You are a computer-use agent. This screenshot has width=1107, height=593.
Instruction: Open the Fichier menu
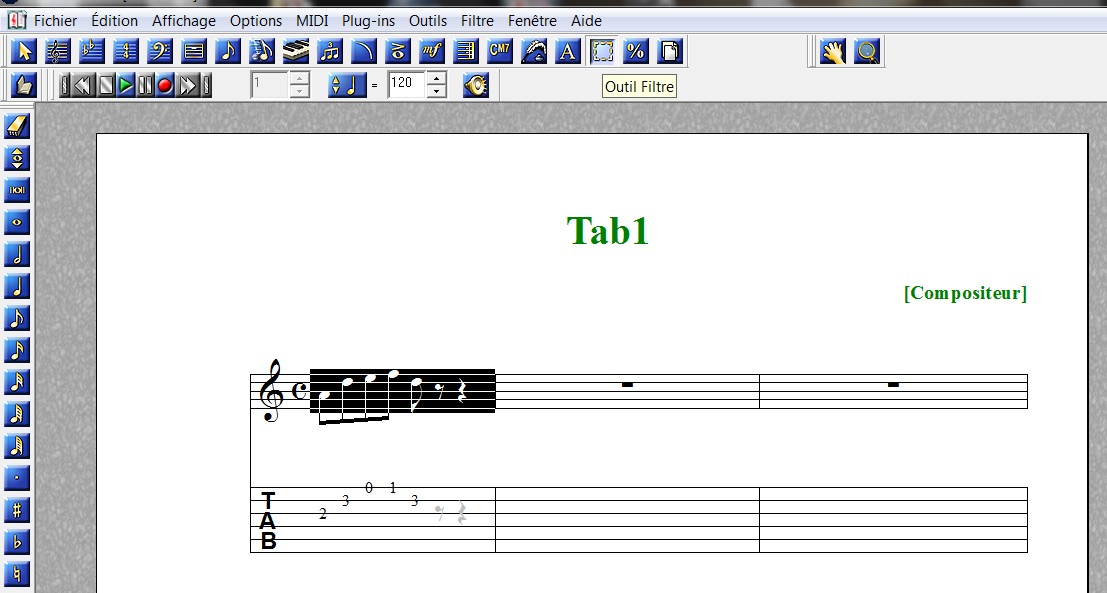[x=55, y=20]
